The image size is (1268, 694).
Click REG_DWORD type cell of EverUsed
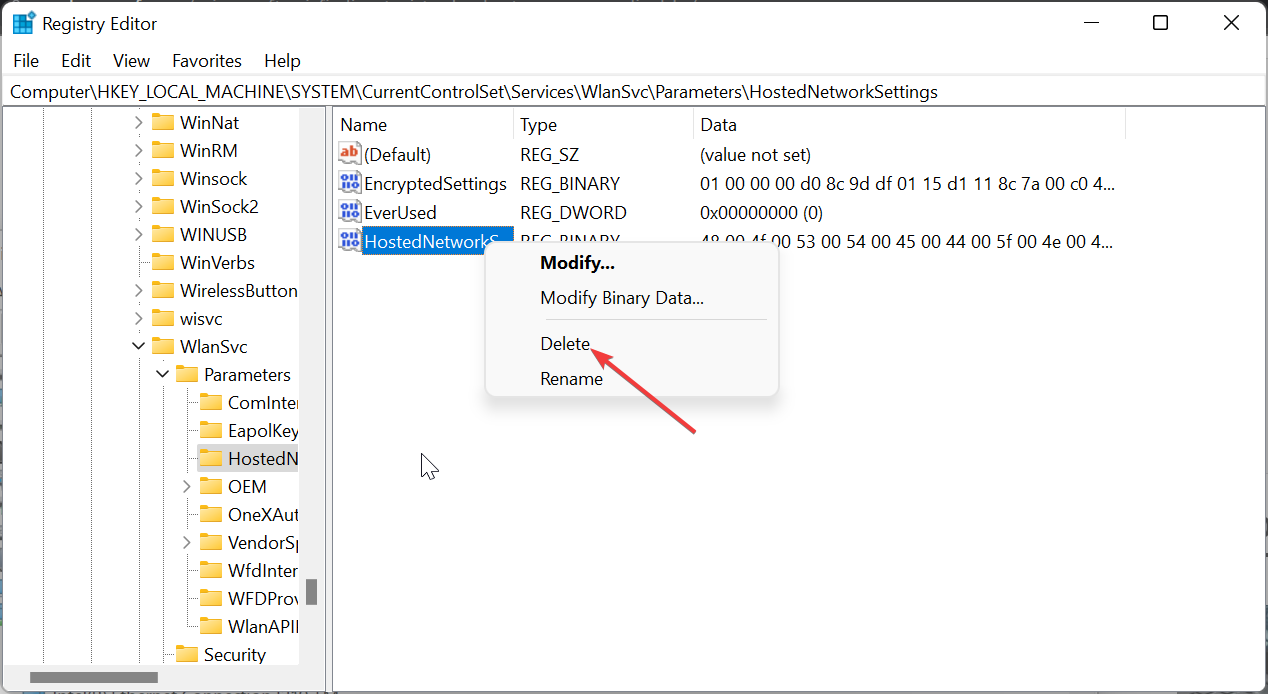point(573,212)
